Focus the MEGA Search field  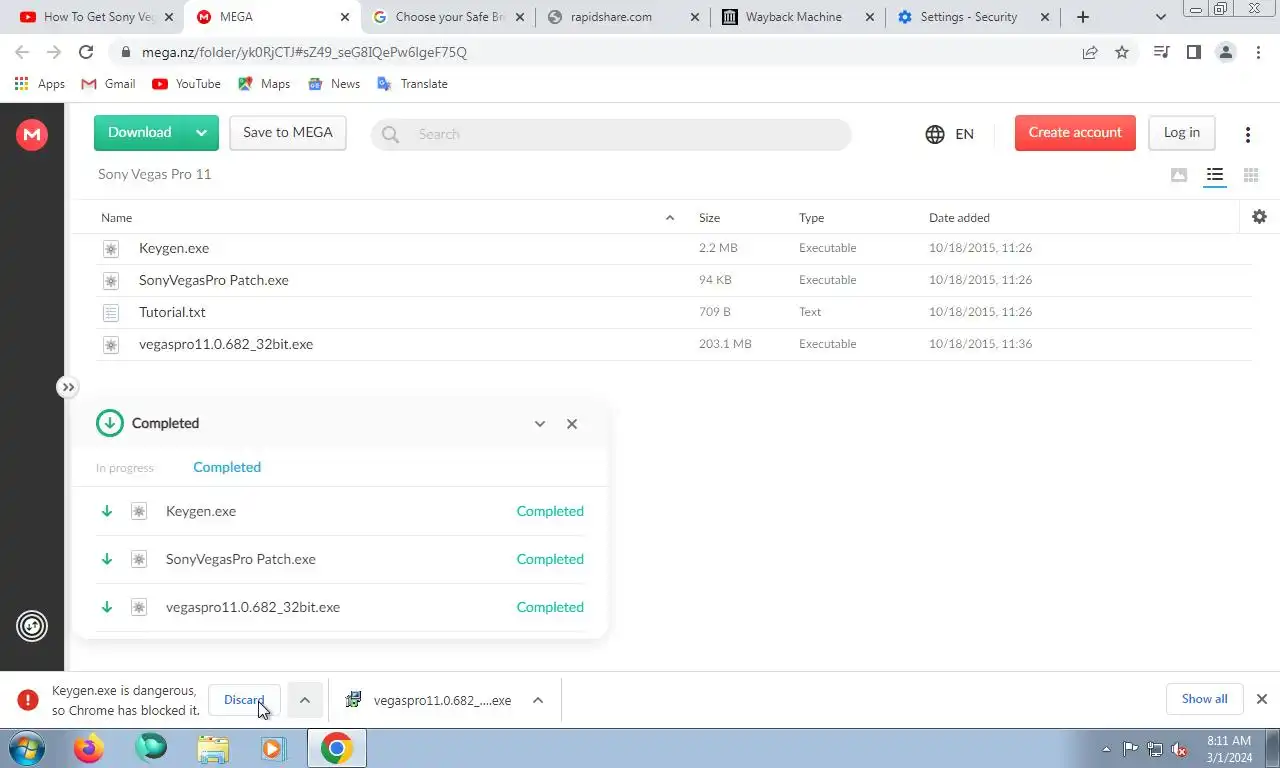(x=611, y=134)
